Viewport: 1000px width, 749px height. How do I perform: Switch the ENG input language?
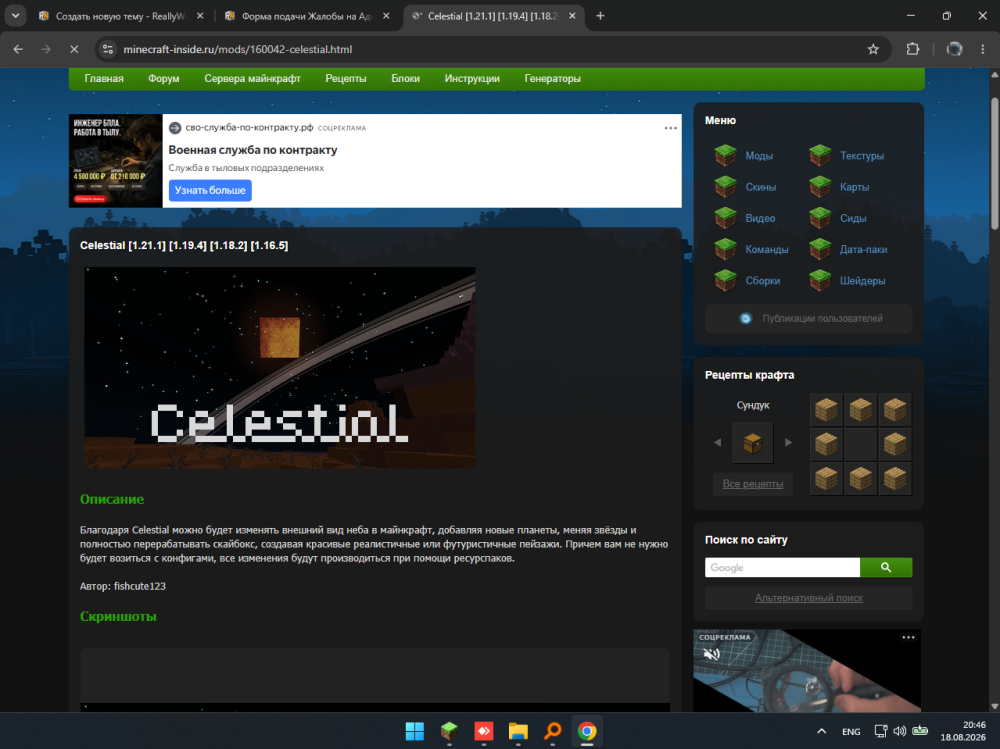[851, 731]
